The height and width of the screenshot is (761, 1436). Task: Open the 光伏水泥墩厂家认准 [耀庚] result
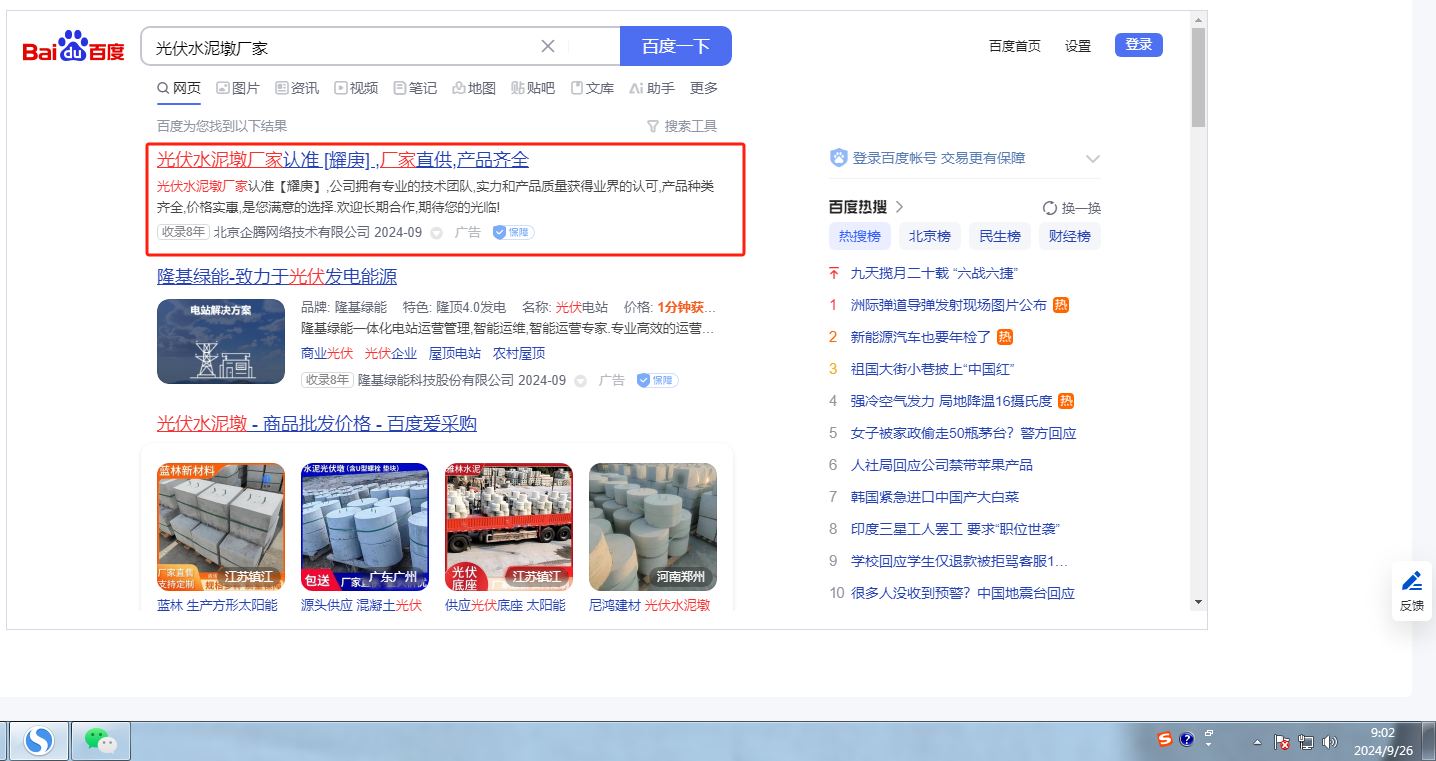343,160
